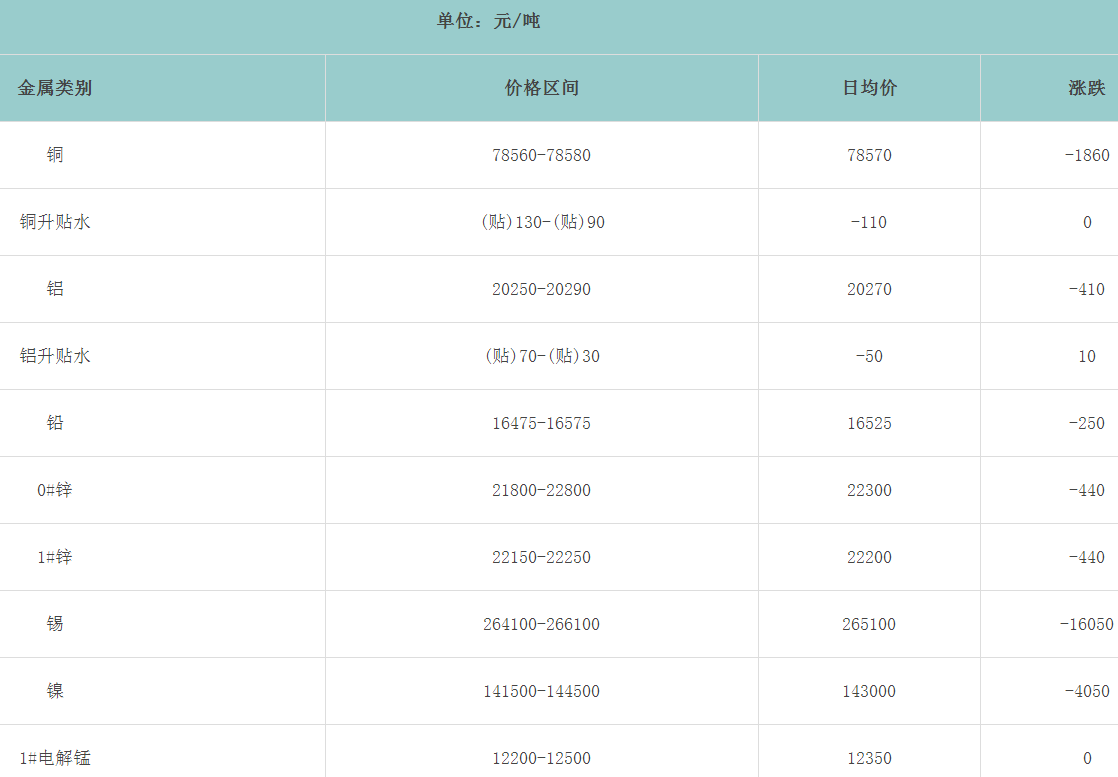Click the 1#锌 daily average 22200
1118x777 pixels.
(x=869, y=558)
